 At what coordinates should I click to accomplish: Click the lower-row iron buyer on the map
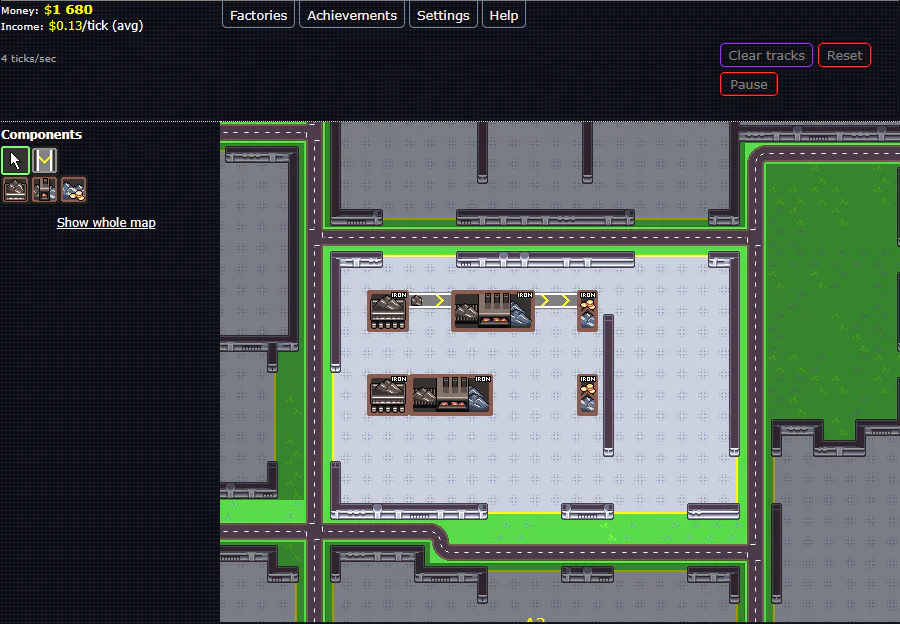coord(388,395)
